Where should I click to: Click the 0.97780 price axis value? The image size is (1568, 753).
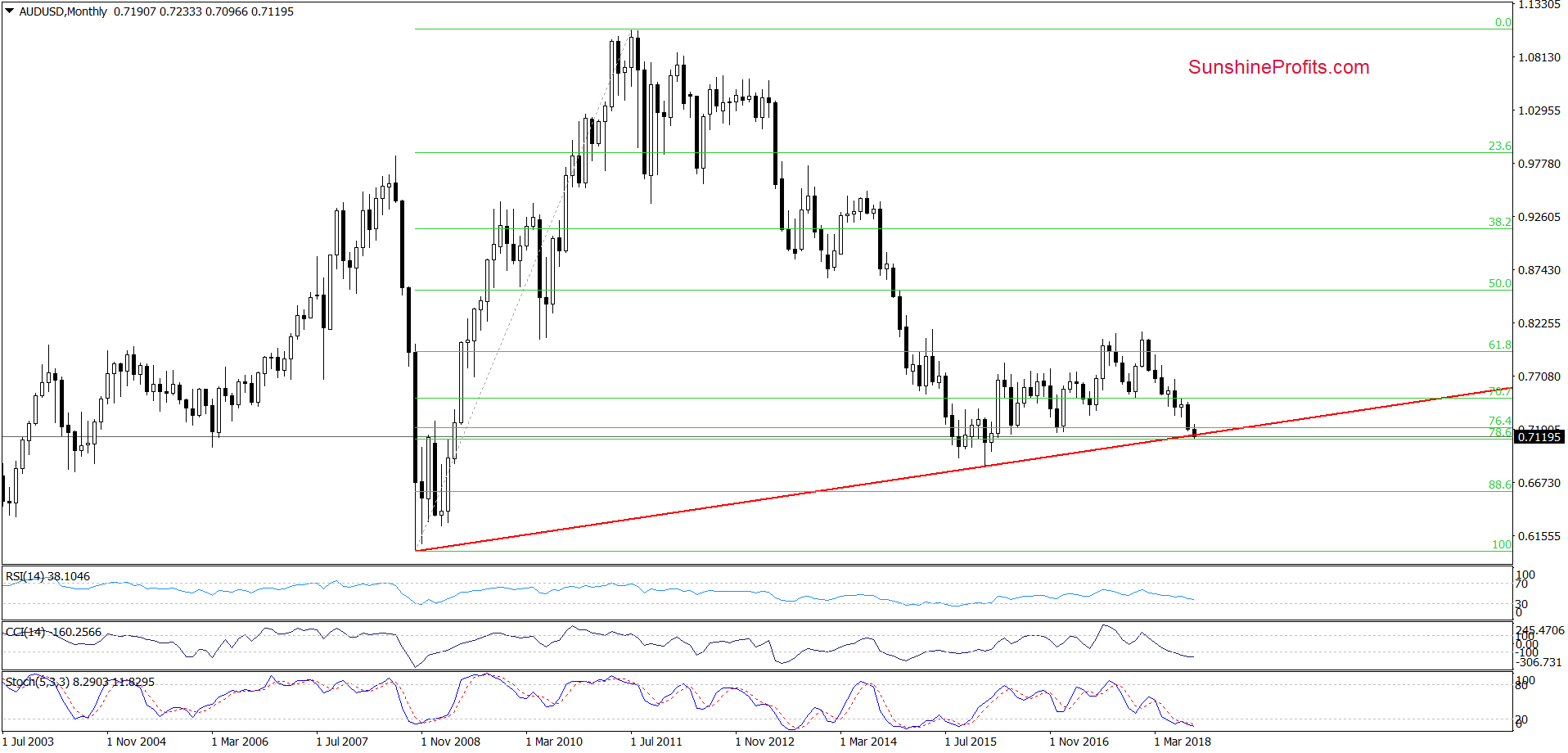click(x=1539, y=164)
